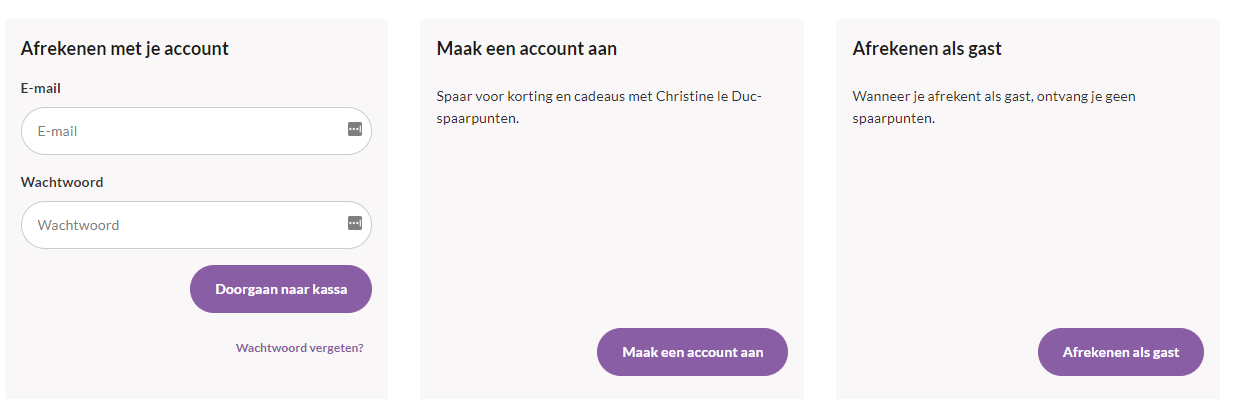Open the password manager icon in Wachtwoord field
1234x411 pixels.
point(354,223)
